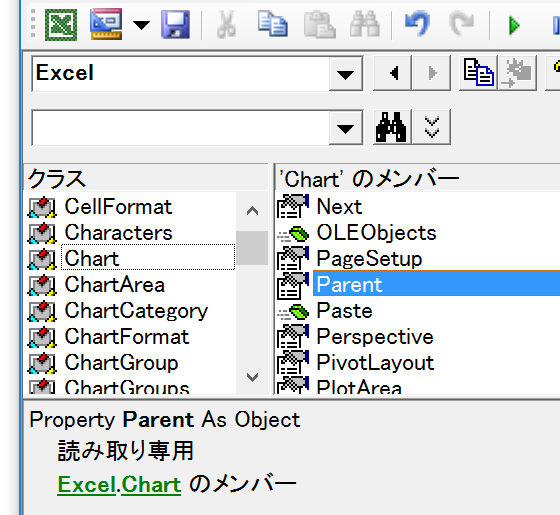Select the PageSetup member
Viewport: 560px width, 515px height.
click(369, 259)
